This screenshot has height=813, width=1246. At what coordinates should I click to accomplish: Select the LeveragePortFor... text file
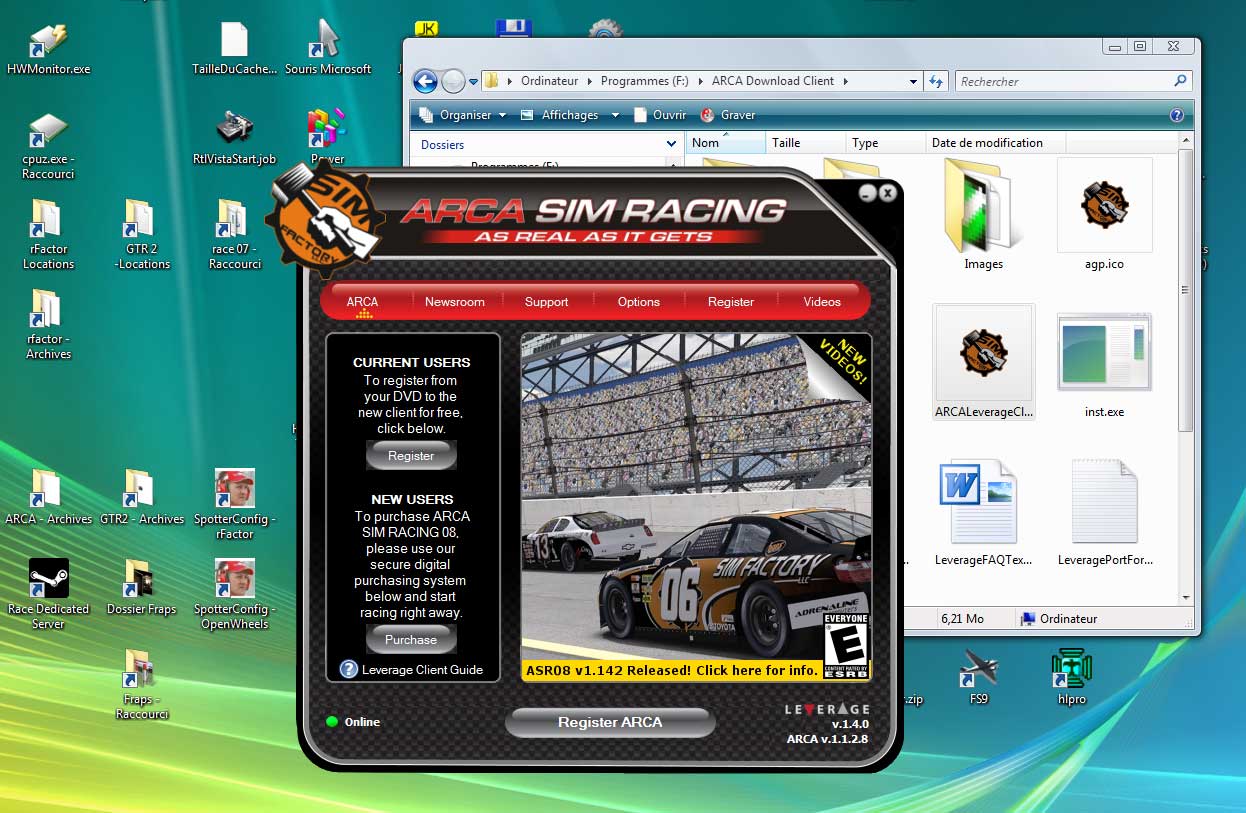[1104, 512]
